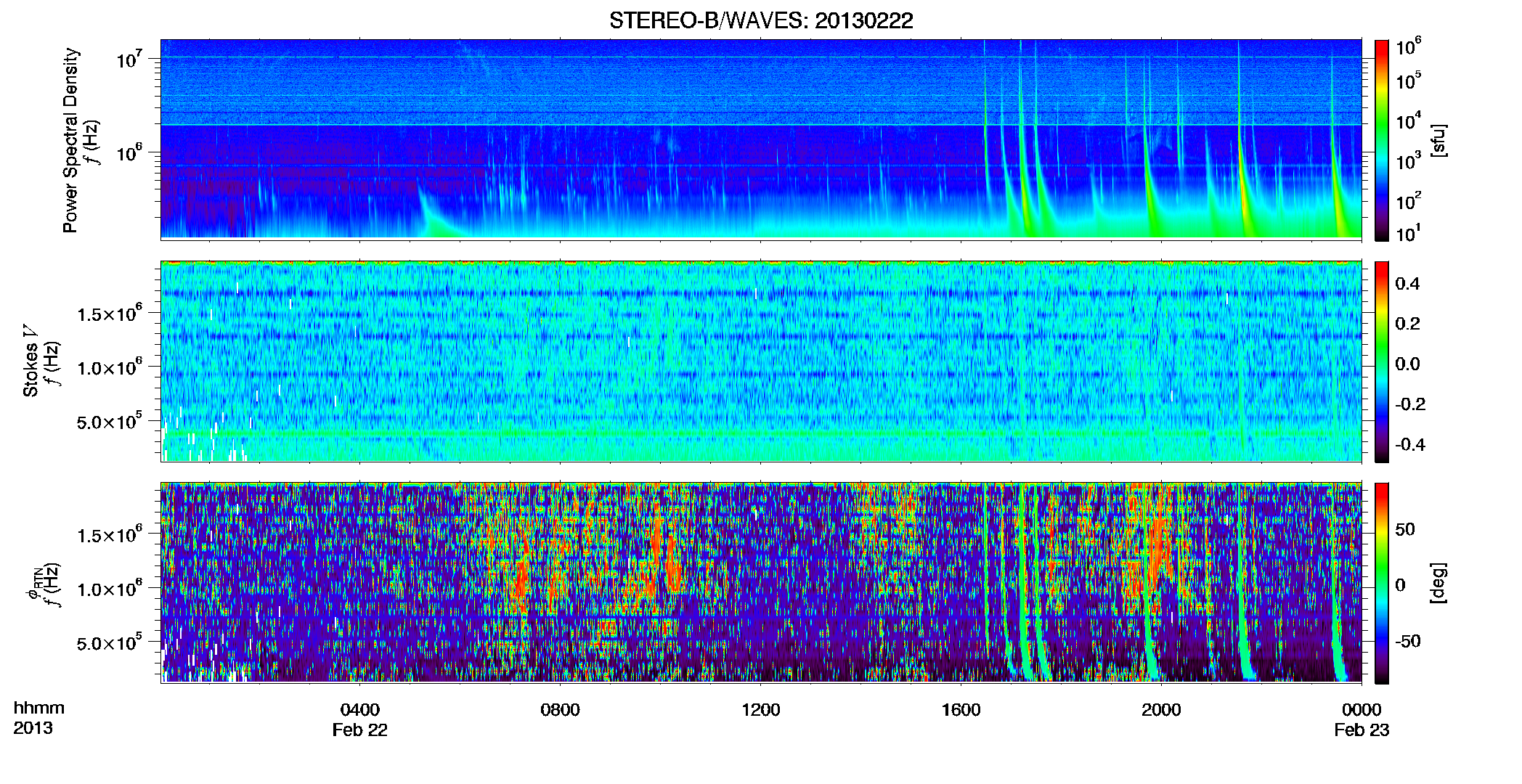The height and width of the screenshot is (784, 1522).
Task: Click the 1.5×10^6 tick on φ RTN axis
Action: tap(110, 534)
